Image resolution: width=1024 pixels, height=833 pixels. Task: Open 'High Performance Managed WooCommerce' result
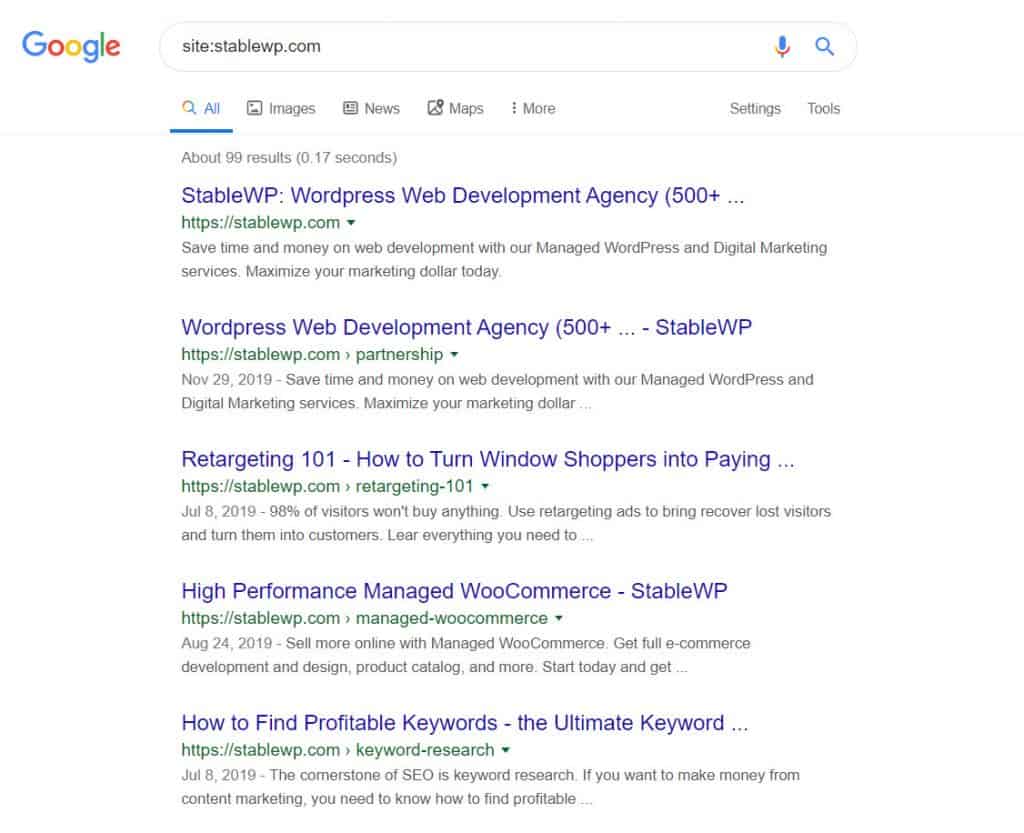point(454,591)
